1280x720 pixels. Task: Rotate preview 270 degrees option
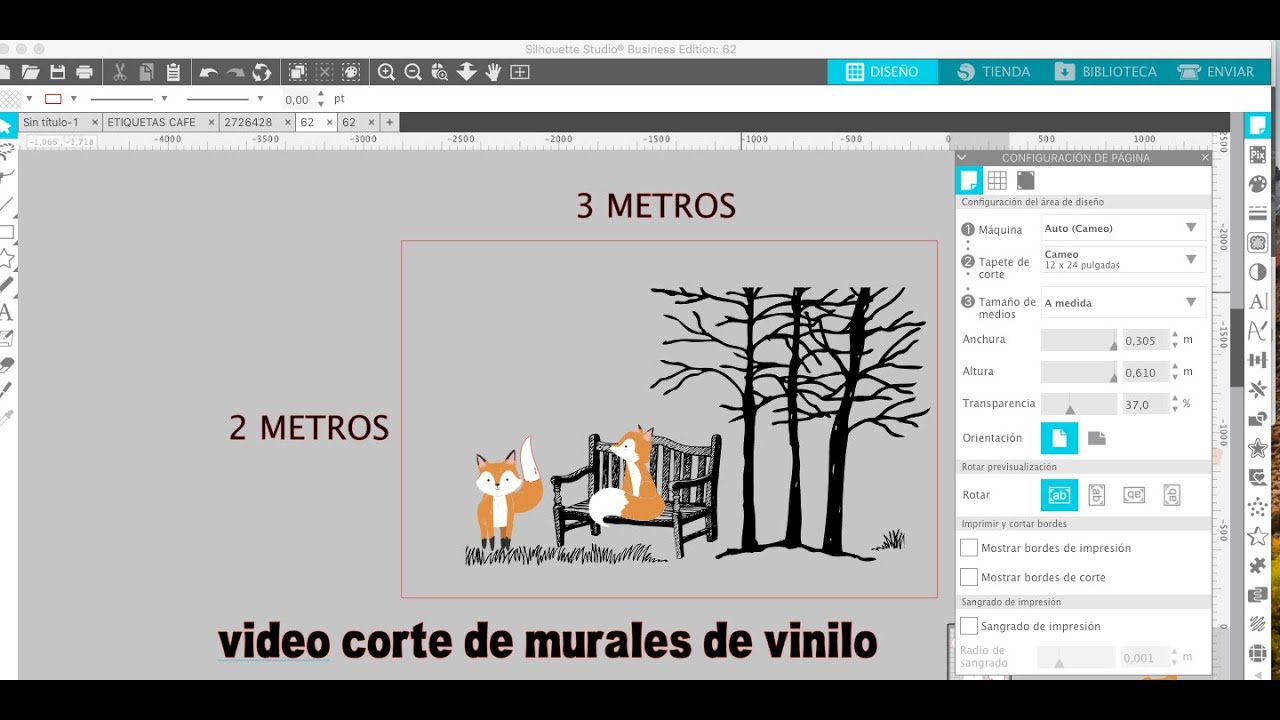(1172, 494)
